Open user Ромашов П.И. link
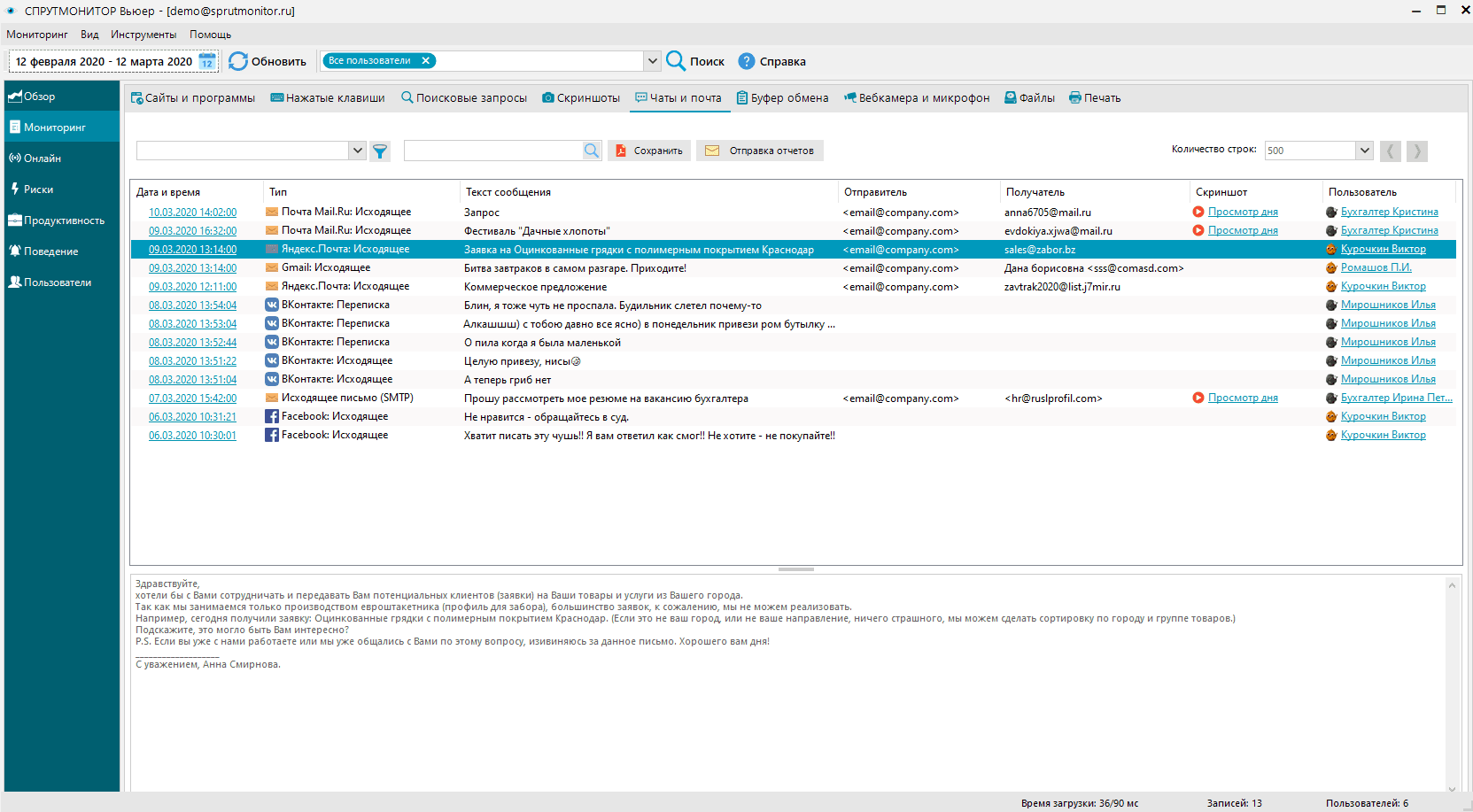 (x=1376, y=268)
